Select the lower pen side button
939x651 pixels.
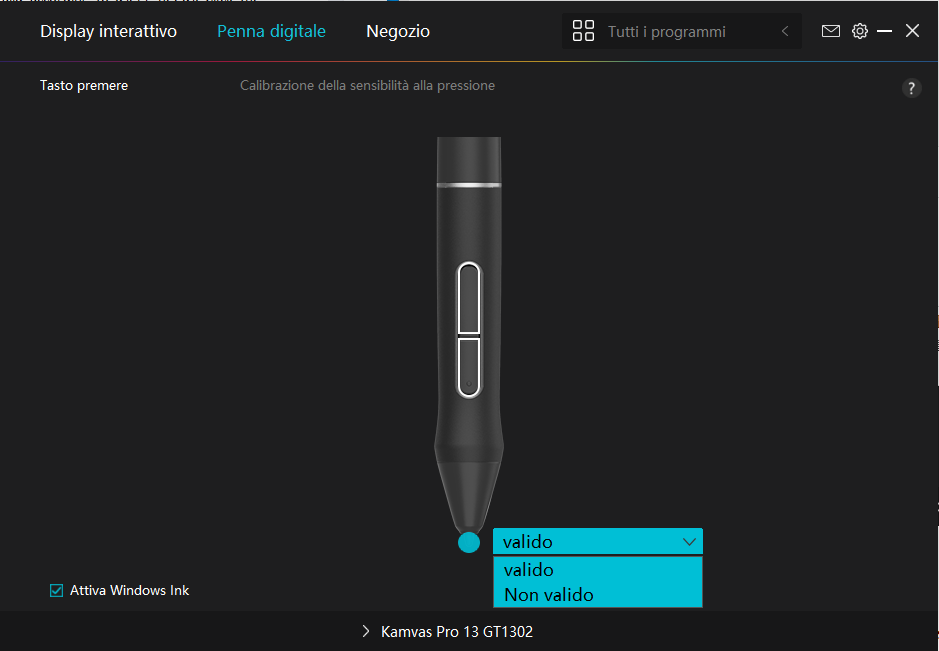469,365
